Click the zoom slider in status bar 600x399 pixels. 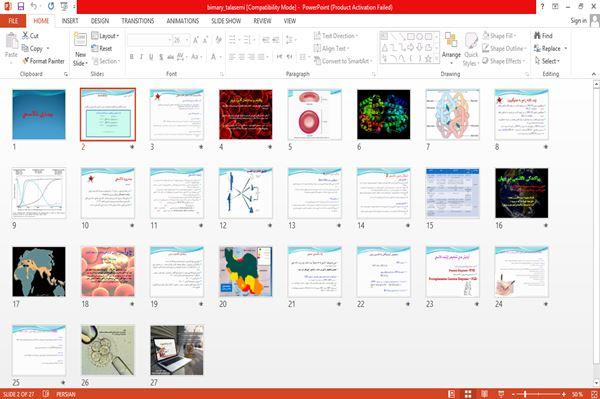pyautogui.click(x=538, y=394)
